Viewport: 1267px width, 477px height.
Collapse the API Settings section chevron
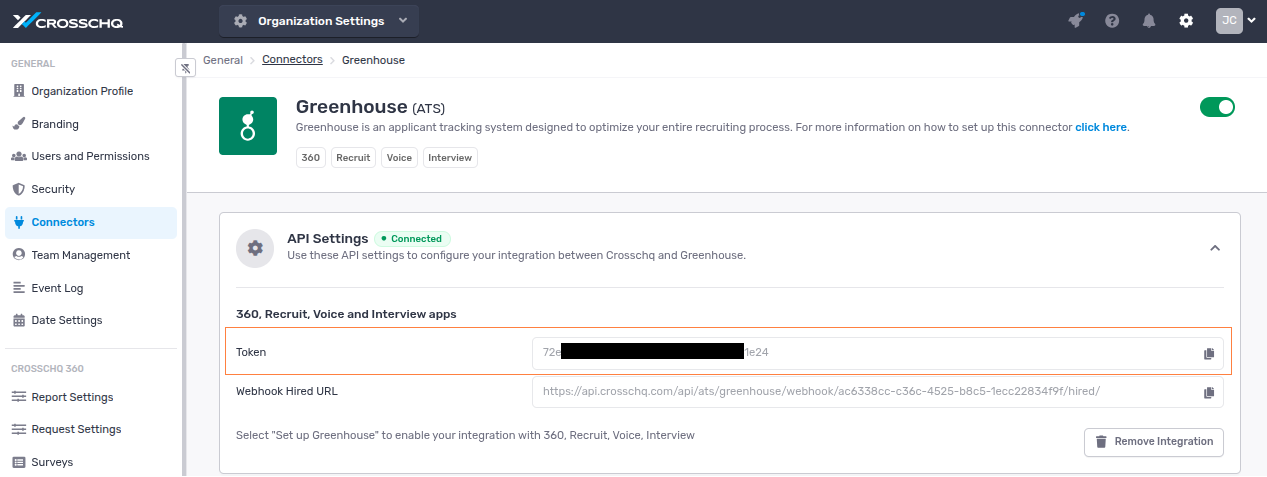1215,248
